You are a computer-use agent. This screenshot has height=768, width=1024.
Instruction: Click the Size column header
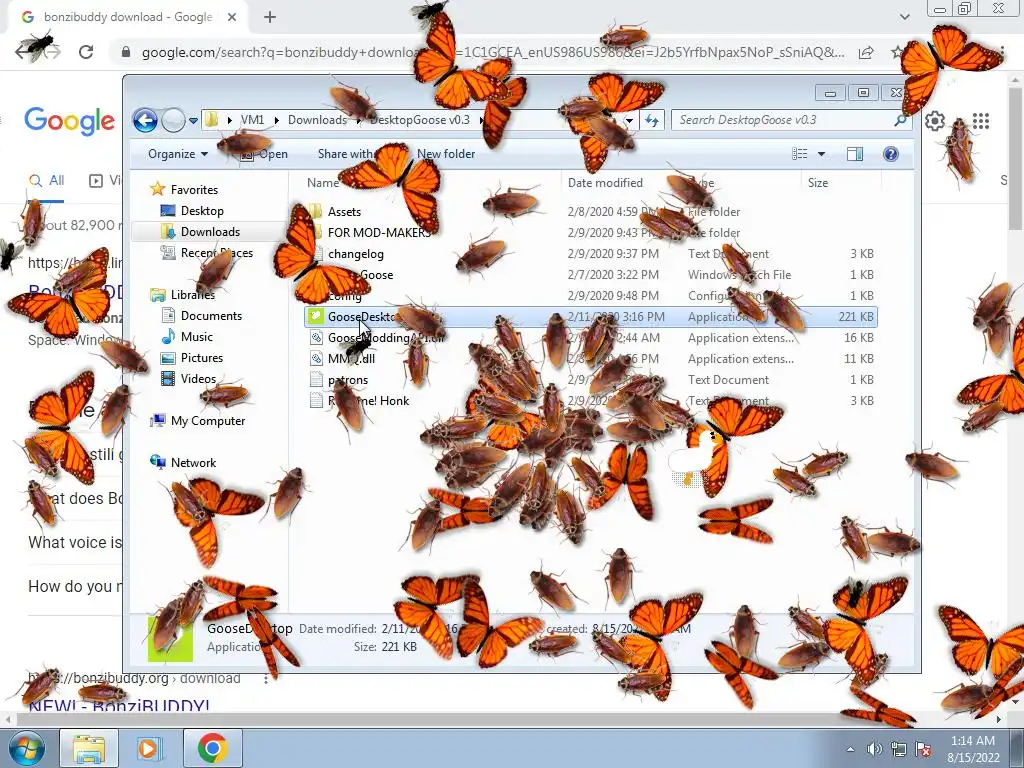pyautogui.click(x=818, y=183)
